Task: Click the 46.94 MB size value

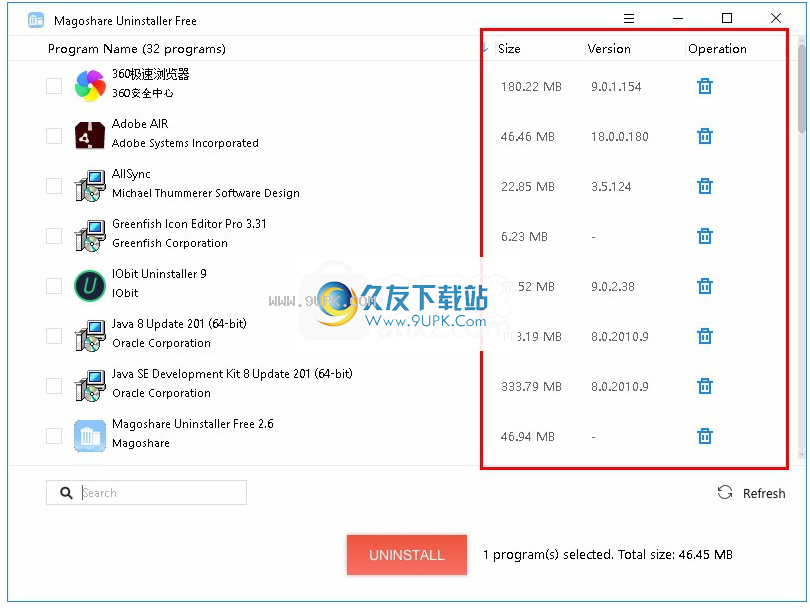Action: 527,436
